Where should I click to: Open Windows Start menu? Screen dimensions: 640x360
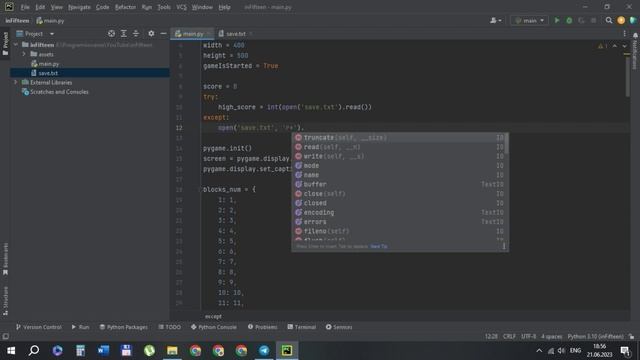click(x=11, y=350)
